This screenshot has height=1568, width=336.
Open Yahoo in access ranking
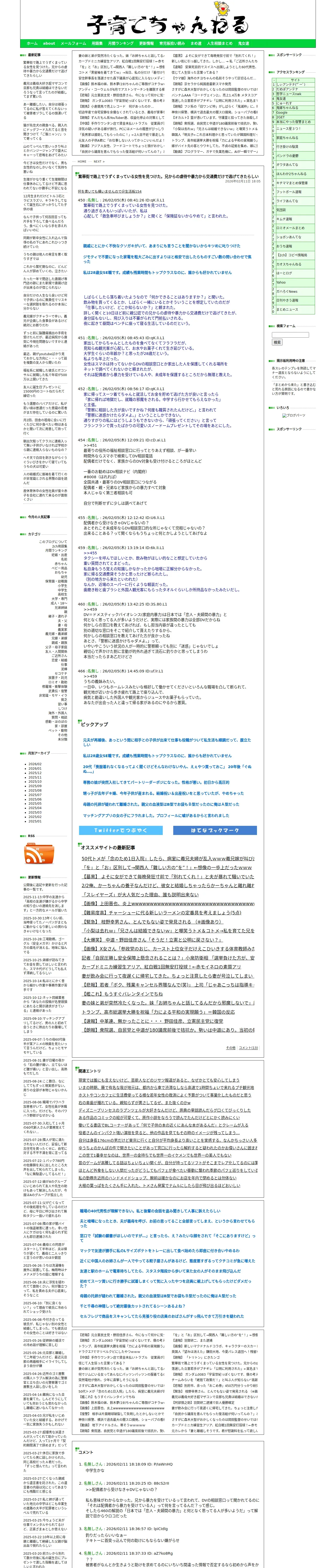[281, 283]
